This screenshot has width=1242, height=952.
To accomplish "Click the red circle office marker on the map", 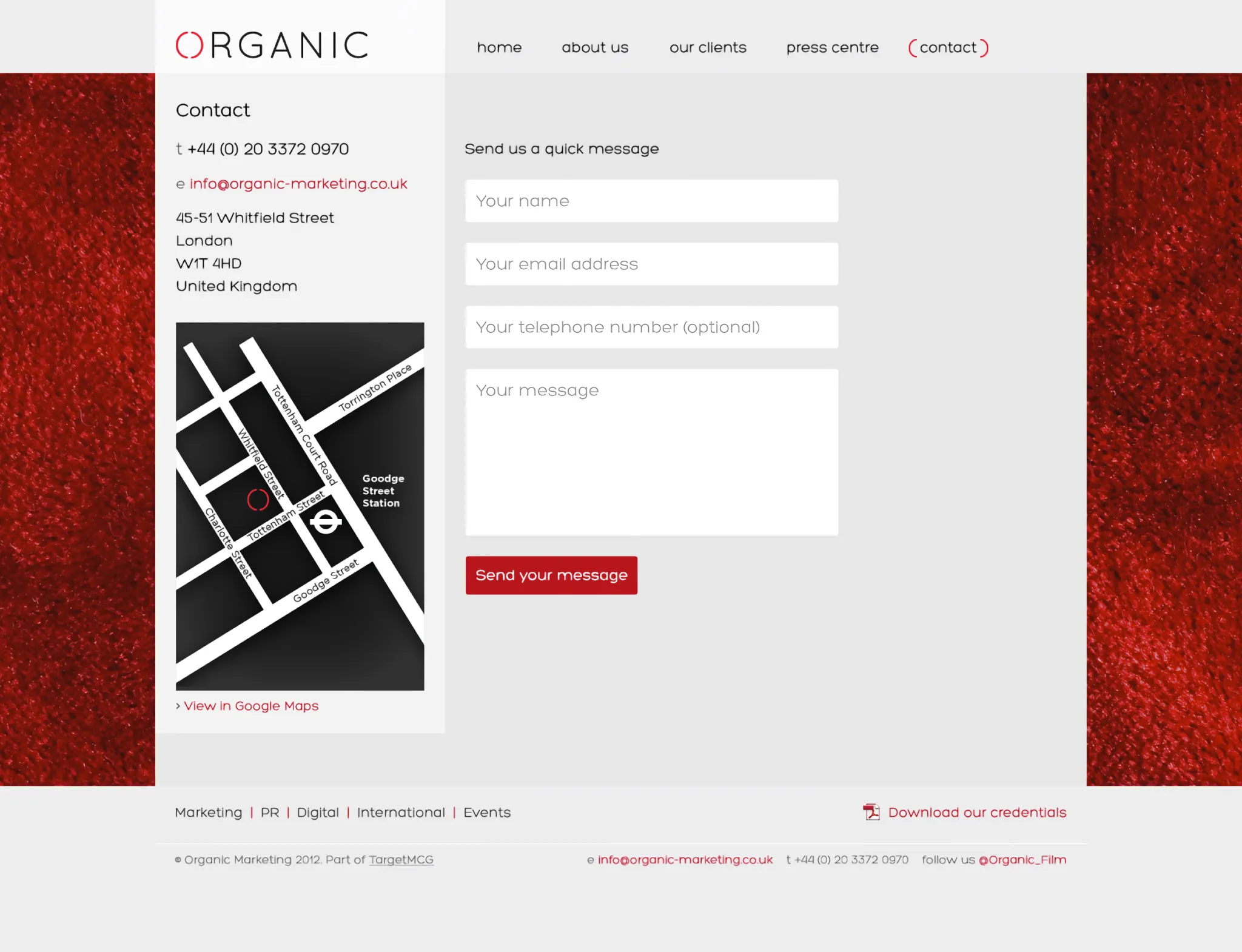I will (x=258, y=500).
